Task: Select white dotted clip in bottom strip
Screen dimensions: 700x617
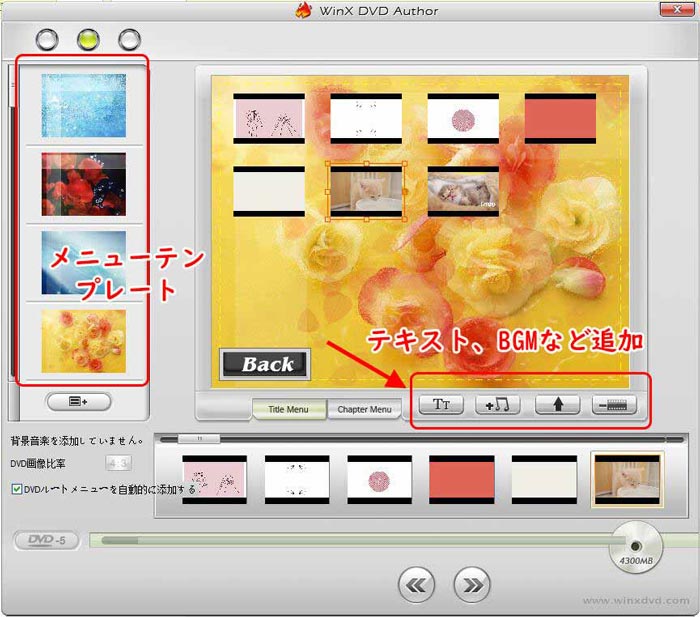Action: tap(297, 480)
